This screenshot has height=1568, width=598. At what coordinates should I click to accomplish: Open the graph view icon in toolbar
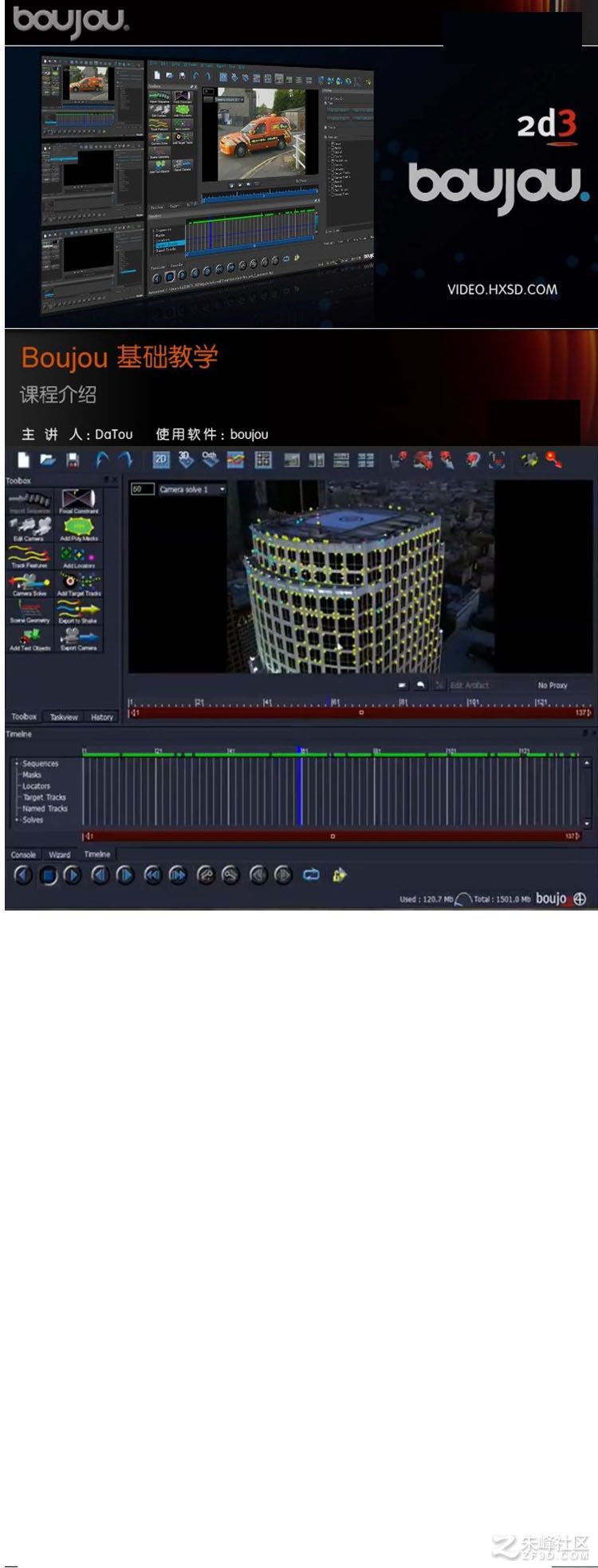click(235, 460)
